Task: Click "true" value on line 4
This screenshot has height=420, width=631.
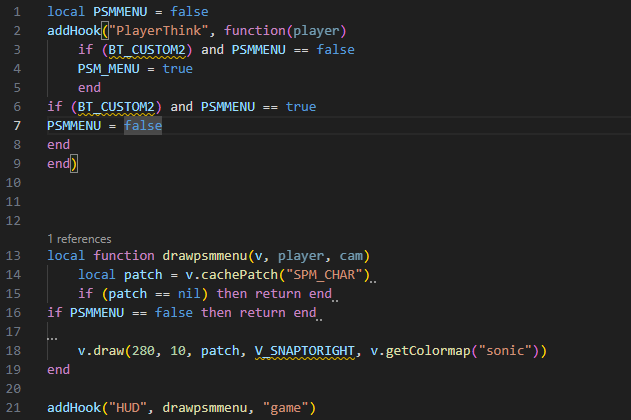Action: coord(177,69)
